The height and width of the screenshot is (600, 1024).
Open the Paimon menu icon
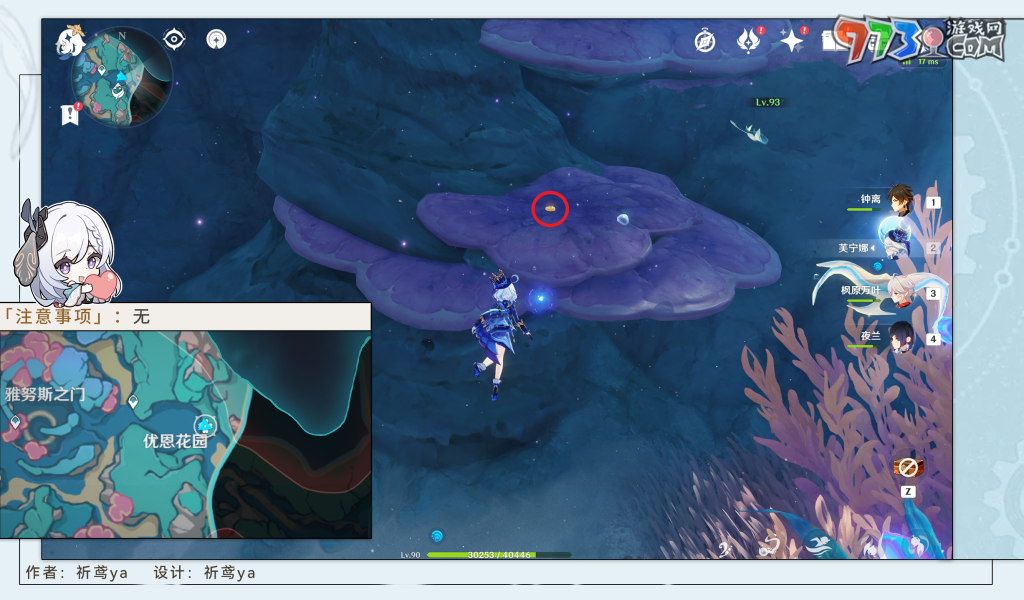[x=70, y=41]
